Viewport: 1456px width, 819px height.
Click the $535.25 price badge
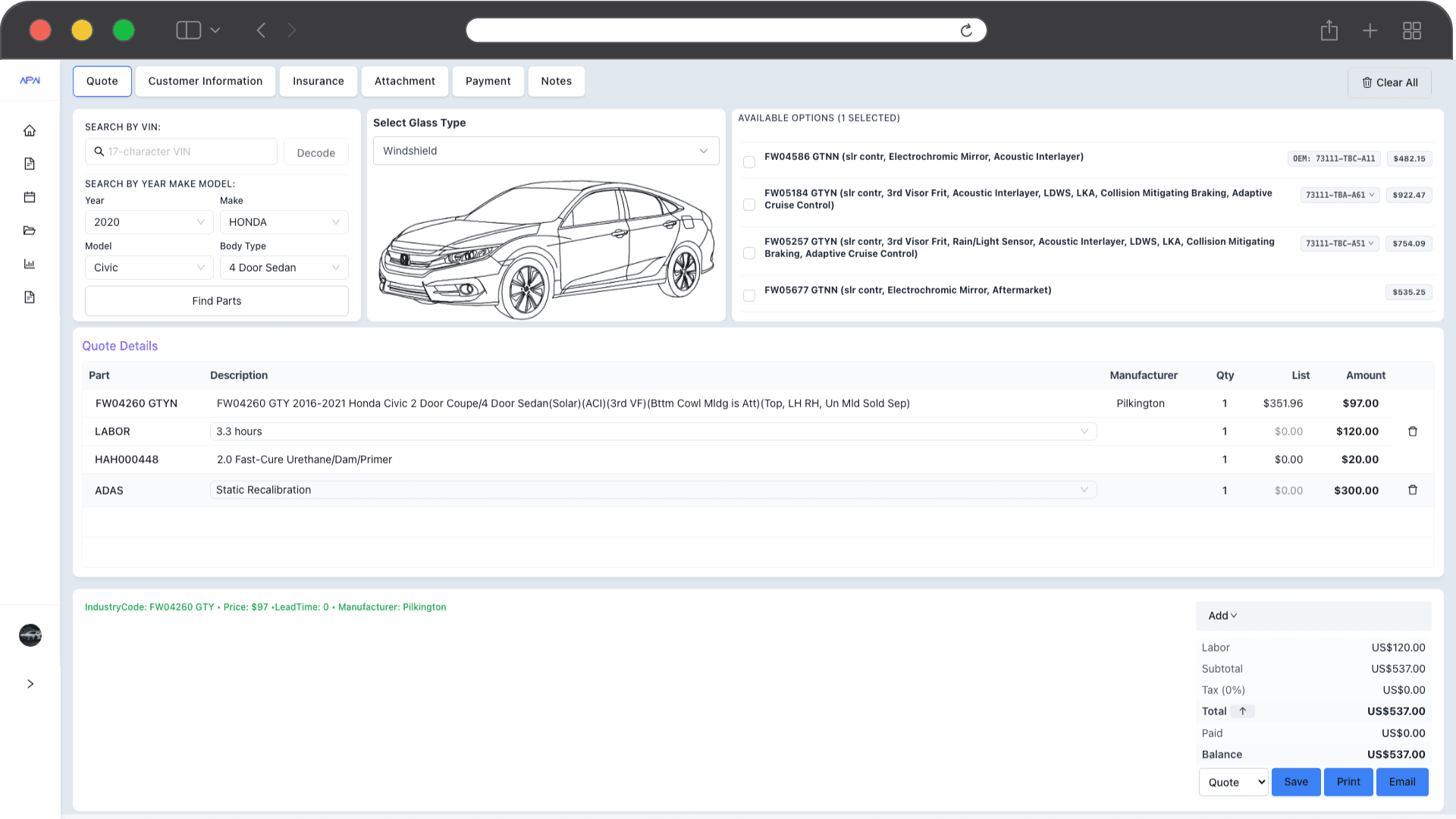coord(1409,292)
